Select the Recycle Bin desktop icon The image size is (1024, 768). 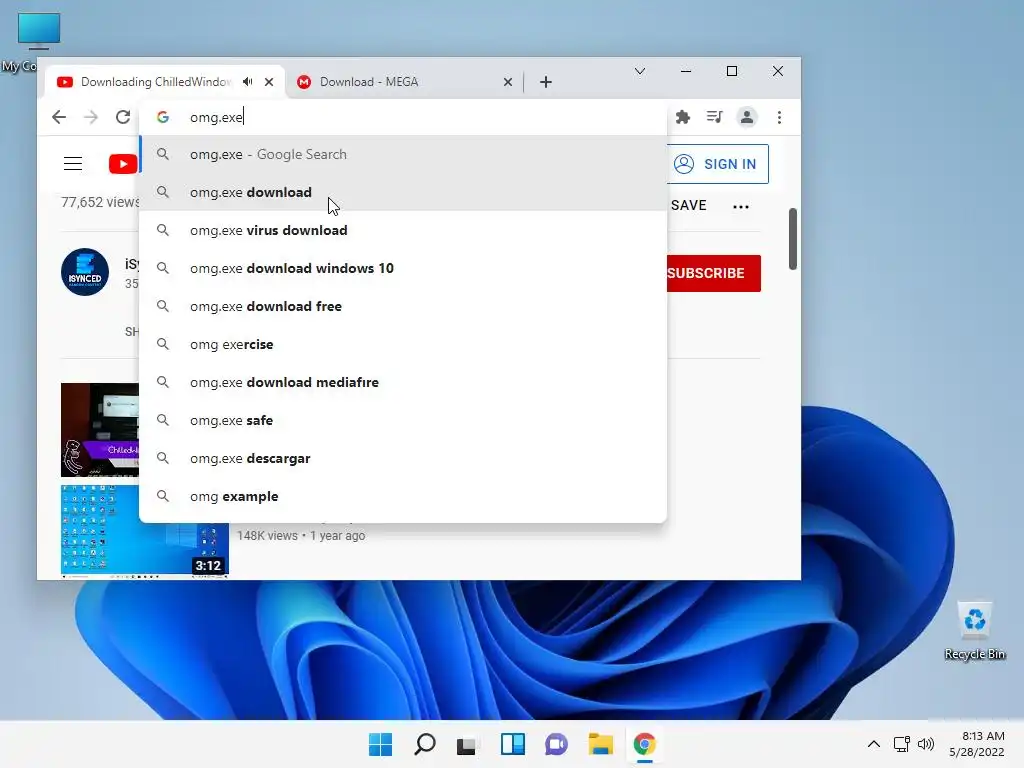tap(974, 631)
